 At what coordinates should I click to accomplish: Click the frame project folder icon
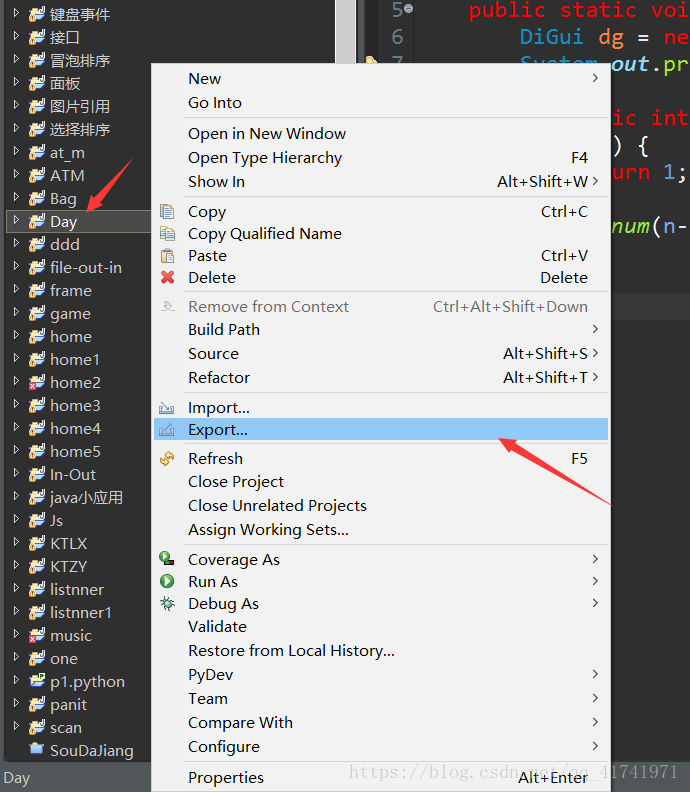tap(37, 290)
